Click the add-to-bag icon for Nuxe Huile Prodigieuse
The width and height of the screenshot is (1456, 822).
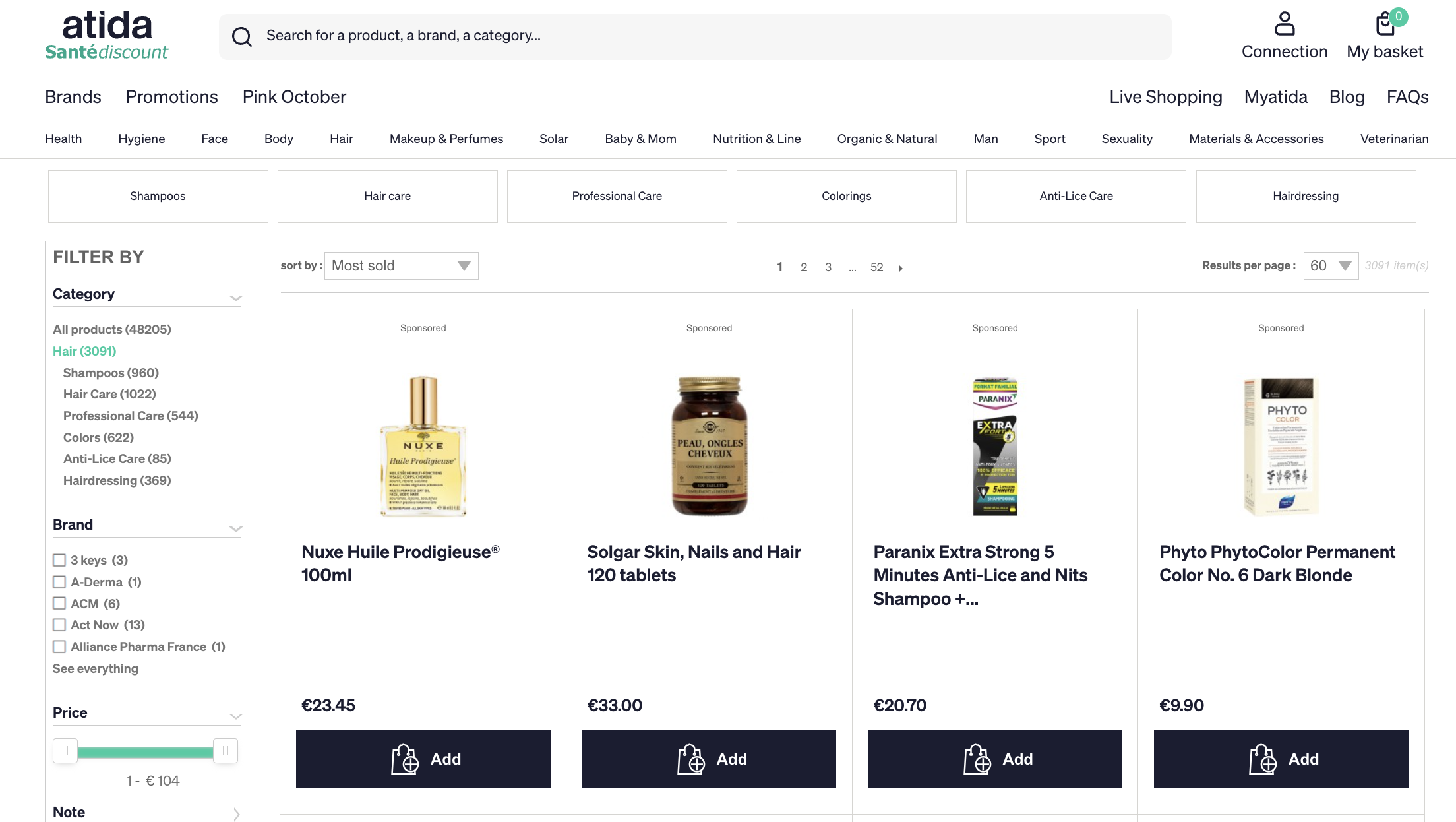[x=405, y=759]
